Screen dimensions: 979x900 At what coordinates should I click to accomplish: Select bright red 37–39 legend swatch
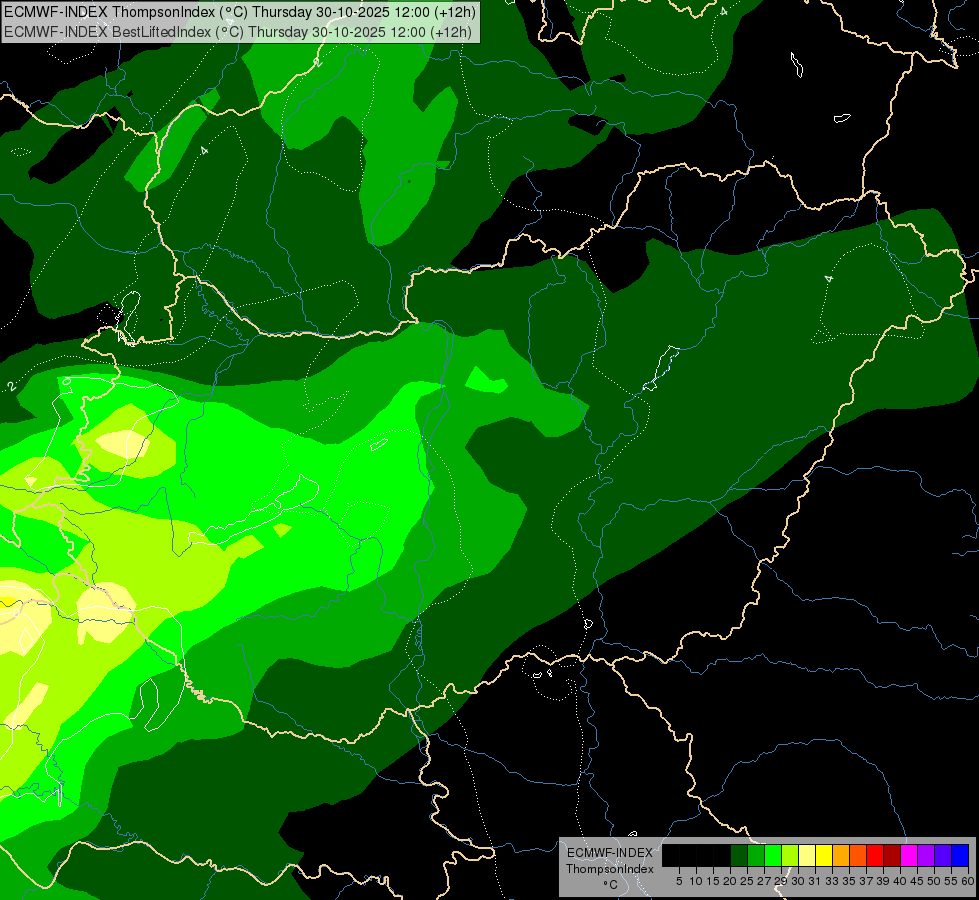coord(875,855)
